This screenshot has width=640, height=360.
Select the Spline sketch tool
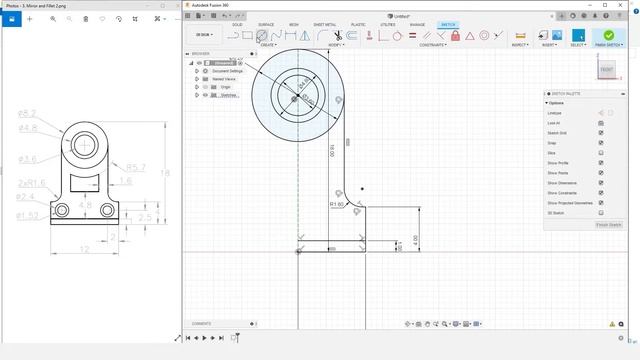(276, 36)
